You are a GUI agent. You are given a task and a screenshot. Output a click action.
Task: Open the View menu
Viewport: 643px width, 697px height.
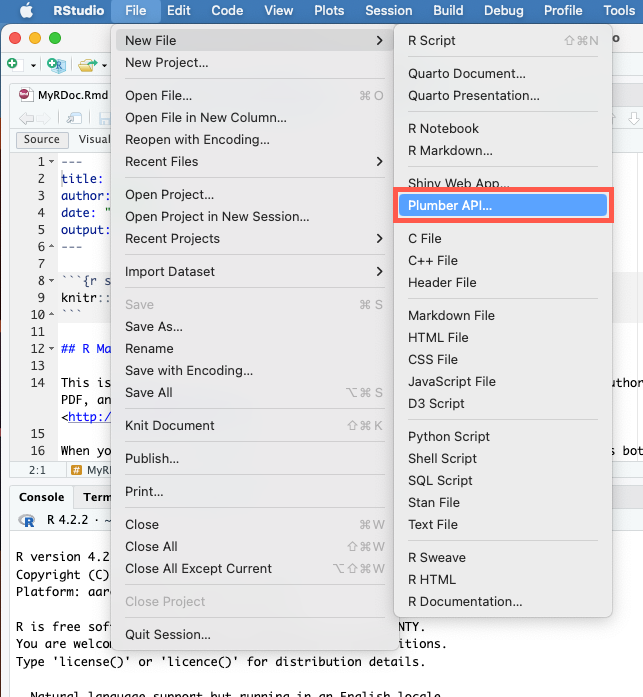[279, 11]
